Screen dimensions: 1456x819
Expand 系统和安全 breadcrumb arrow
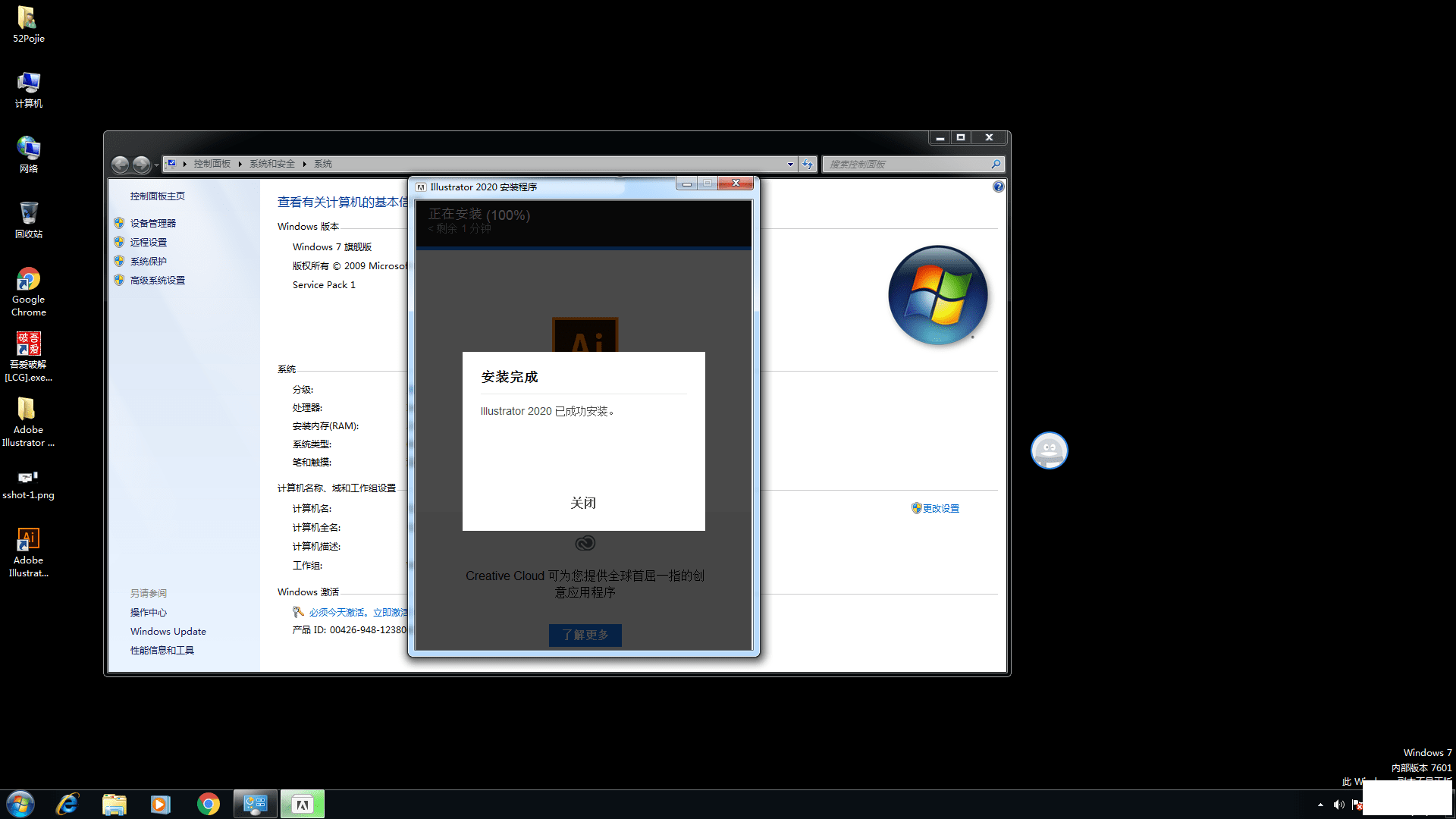(304, 164)
